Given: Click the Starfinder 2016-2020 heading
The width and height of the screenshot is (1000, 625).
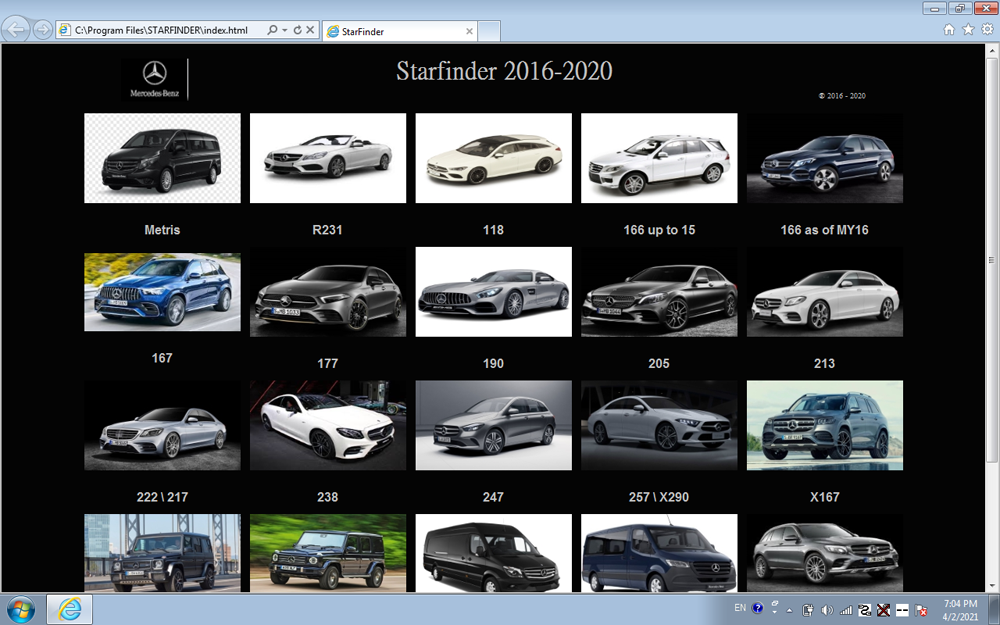Looking at the screenshot, I should tap(504, 71).
